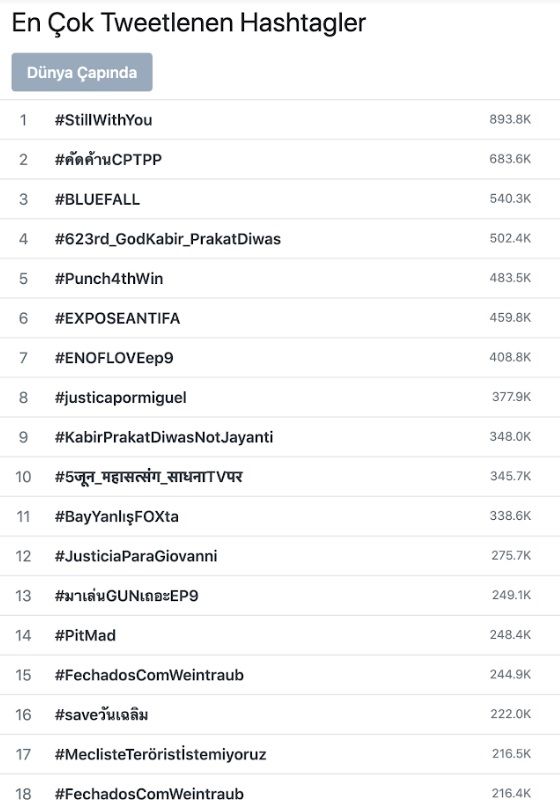Image resolution: width=560 pixels, height=812 pixels.
Task: Open hashtag #623rd_GodKabir_PrakatDiwas
Action: click(168, 239)
